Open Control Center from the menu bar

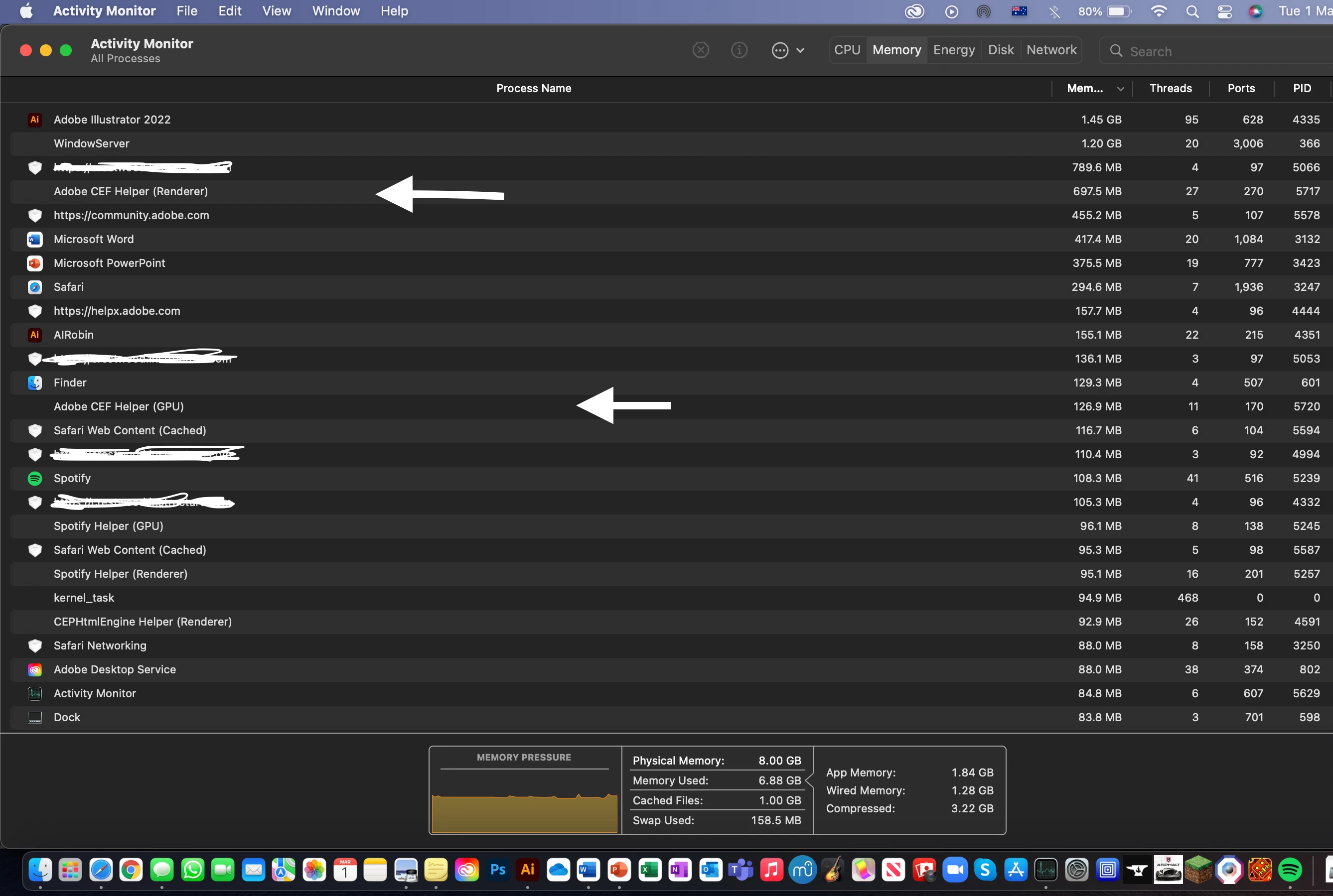pyautogui.click(x=1224, y=11)
